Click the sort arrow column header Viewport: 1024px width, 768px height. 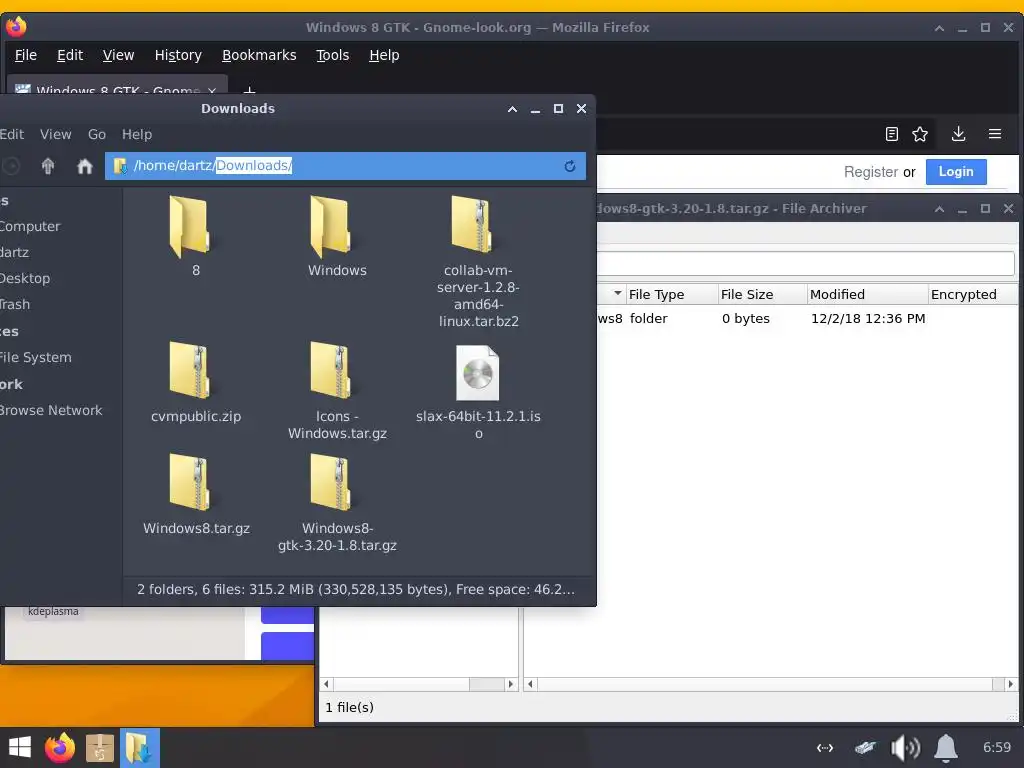[x=617, y=294]
